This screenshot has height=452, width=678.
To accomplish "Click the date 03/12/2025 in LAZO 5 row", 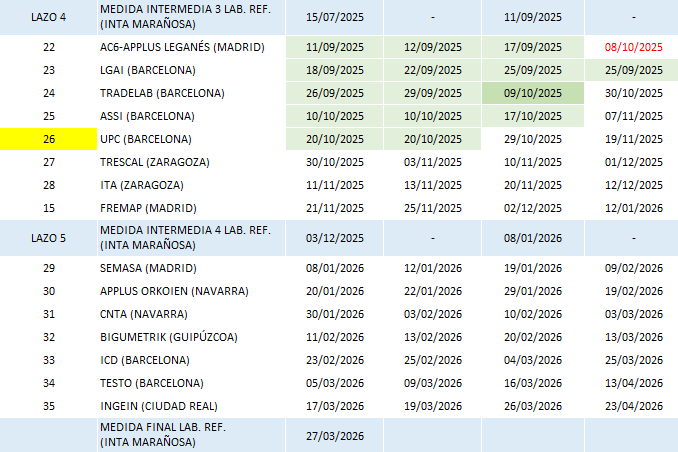I will [x=333, y=238].
